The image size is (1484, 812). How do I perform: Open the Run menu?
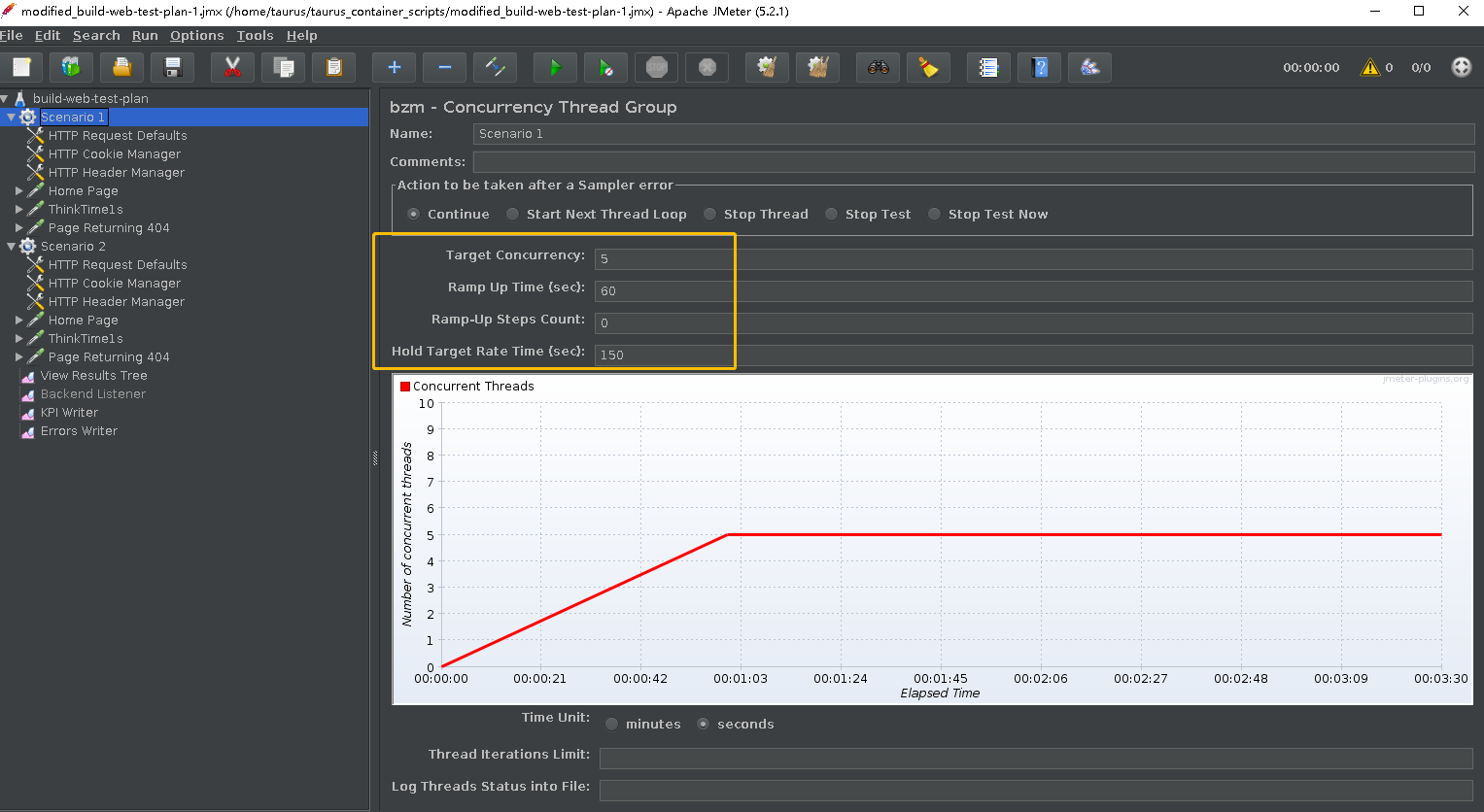pyautogui.click(x=145, y=35)
